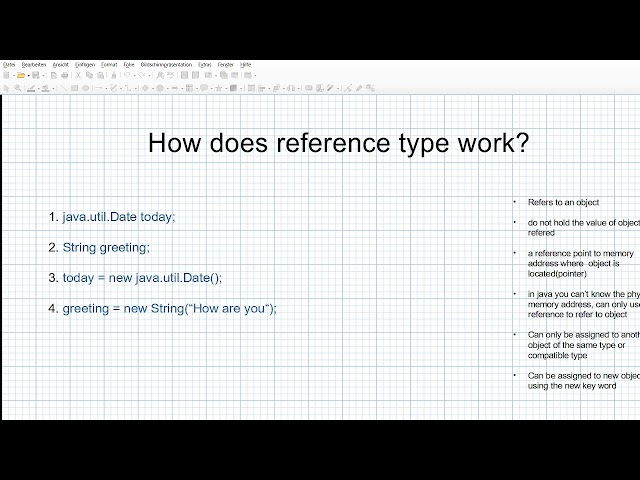Select the 3D Objects cube tool
640x480 pixels.
pos(233,88)
